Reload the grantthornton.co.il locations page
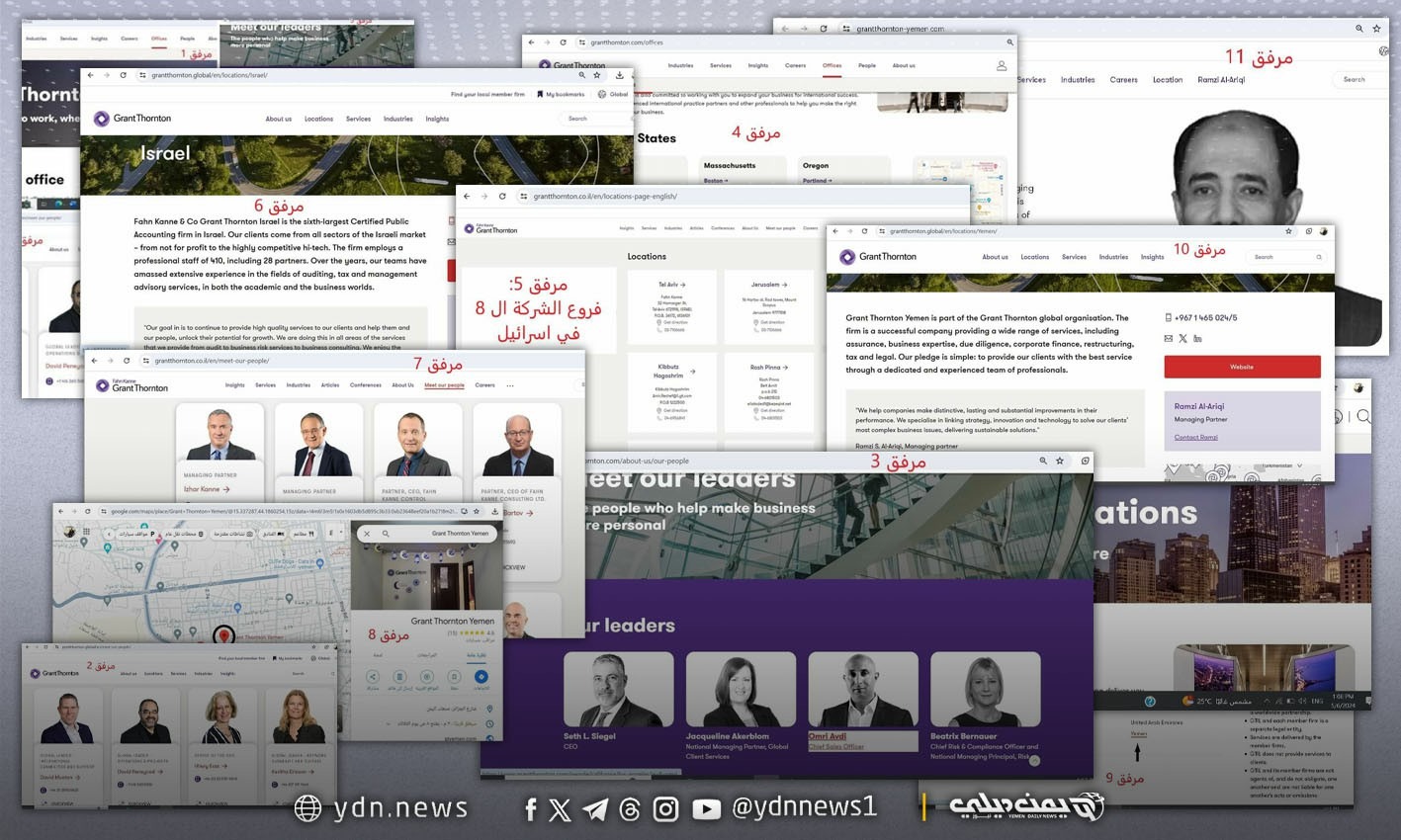Screen dimensions: 1401x840 point(502,197)
